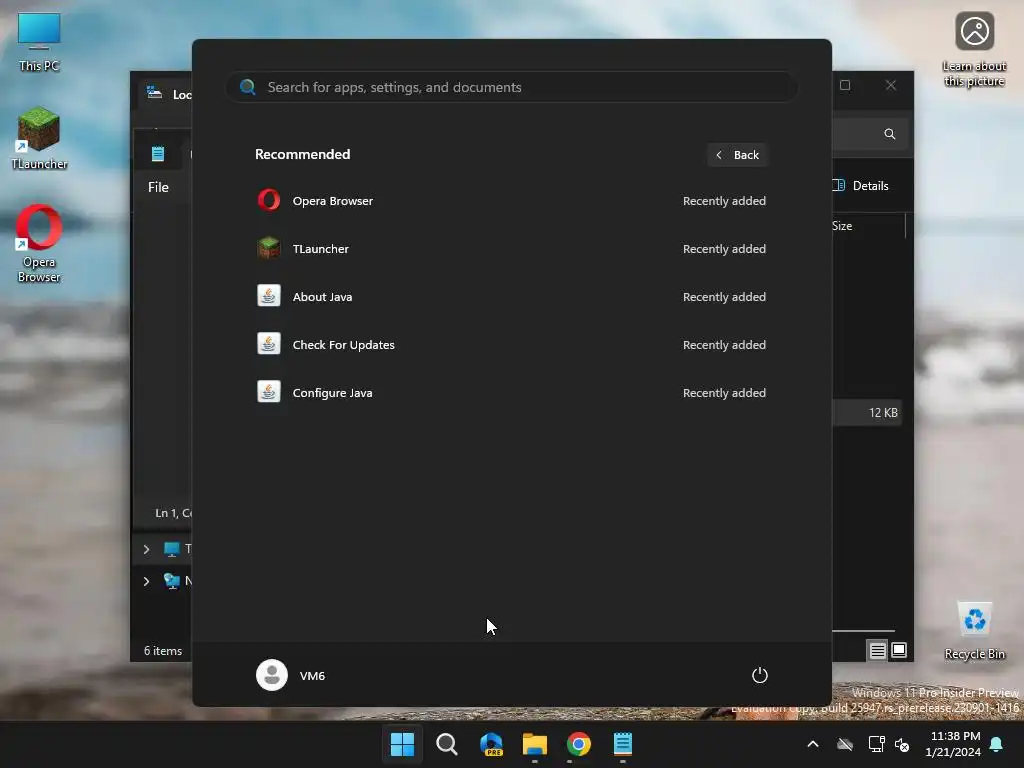
Task: Switch Explorer to large thumbnails view
Action: (x=899, y=650)
